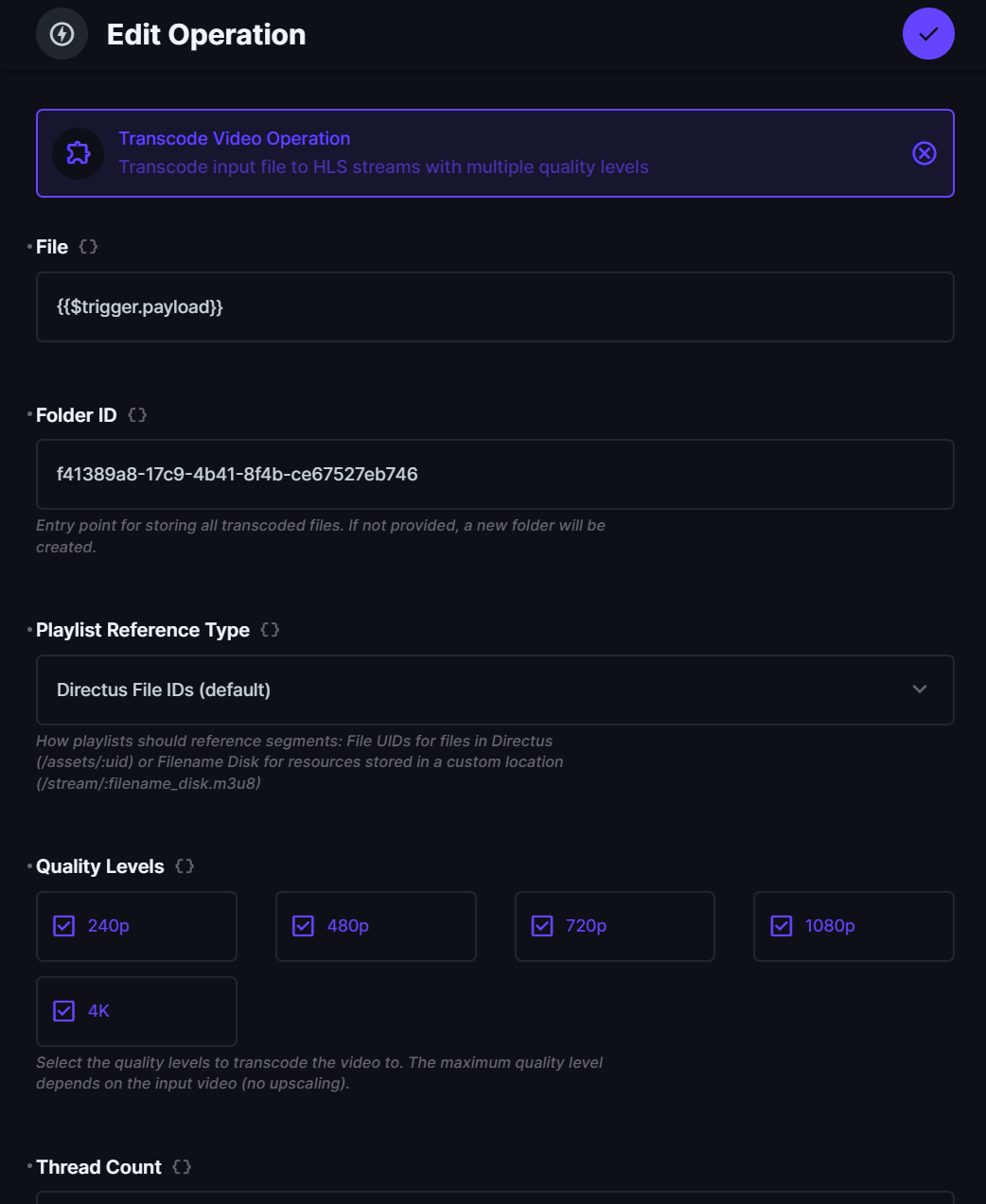Uncheck the 480p quality level
986x1204 pixels.
(x=303, y=926)
